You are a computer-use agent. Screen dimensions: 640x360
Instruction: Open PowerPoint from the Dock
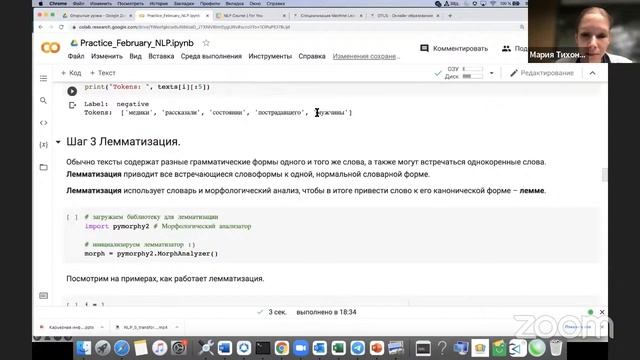tap(376, 348)
